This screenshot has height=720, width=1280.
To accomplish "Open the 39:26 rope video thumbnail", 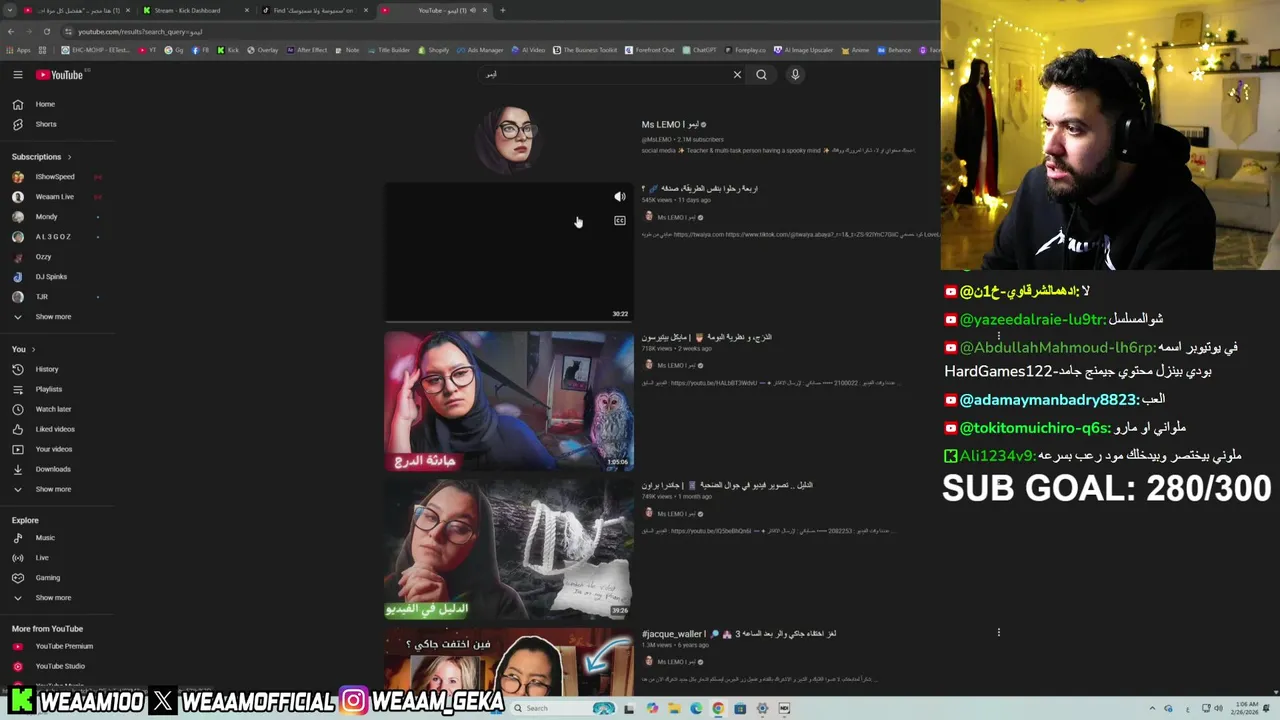I will point(509,549).
